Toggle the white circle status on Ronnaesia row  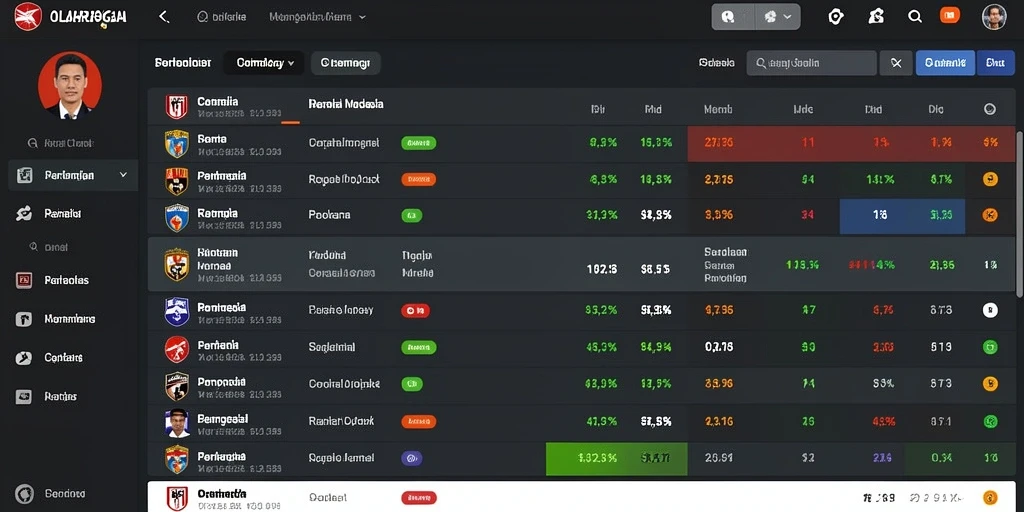coord(990,310)
